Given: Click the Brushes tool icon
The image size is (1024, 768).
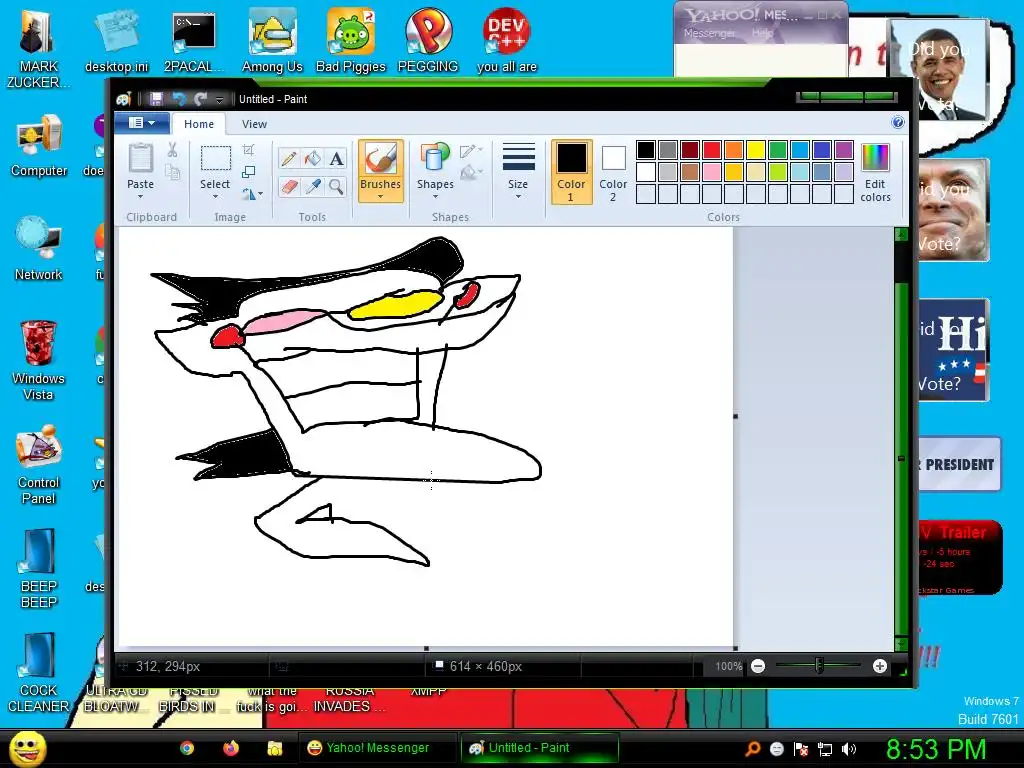Looking at the screenshot, I should 380,158.
